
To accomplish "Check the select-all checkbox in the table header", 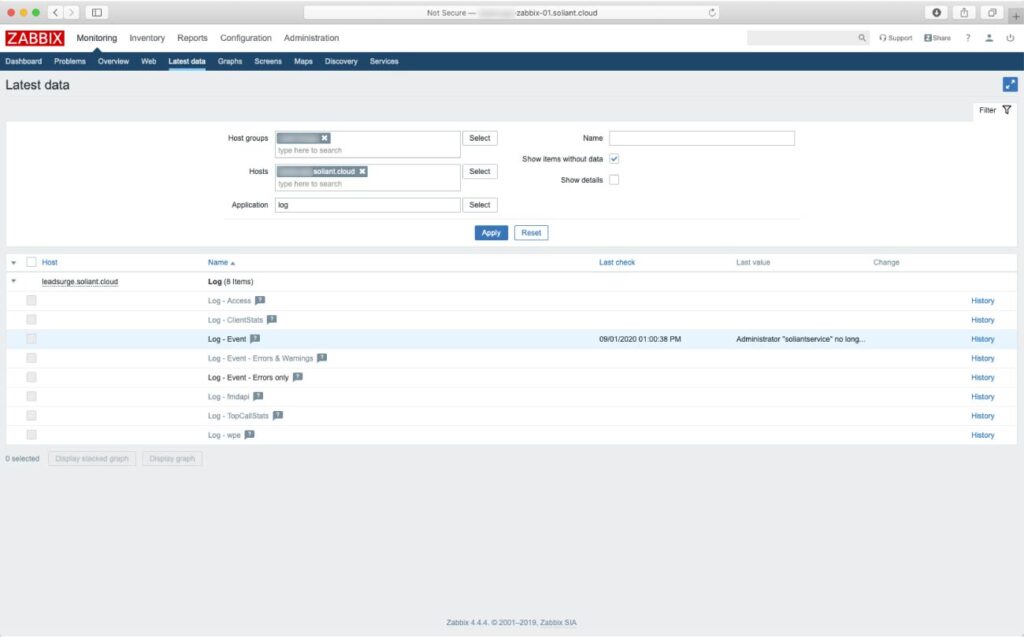I will pyautogui.click(x=31, y=262).
